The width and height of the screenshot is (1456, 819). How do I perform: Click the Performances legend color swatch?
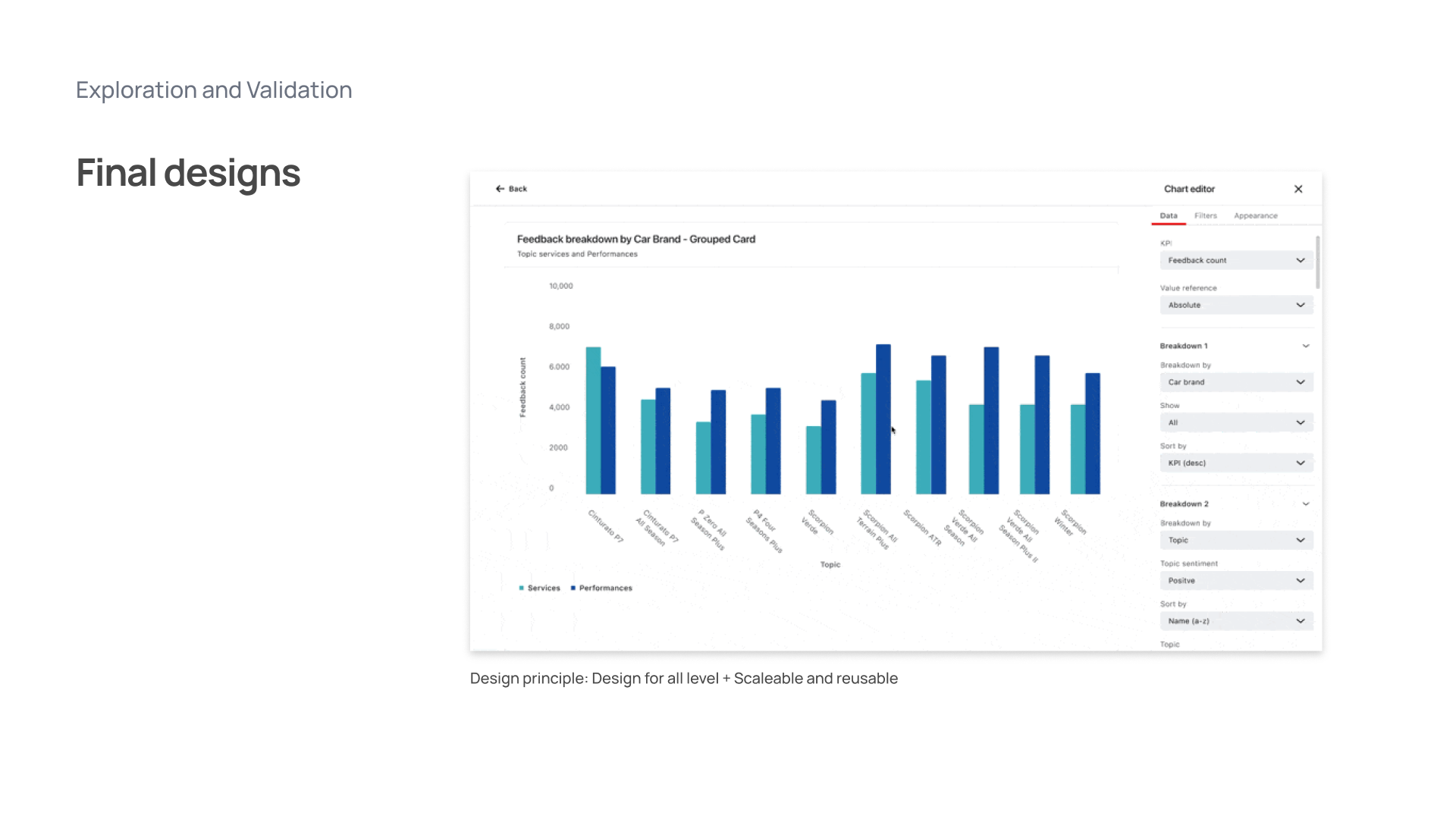(573, 588)
